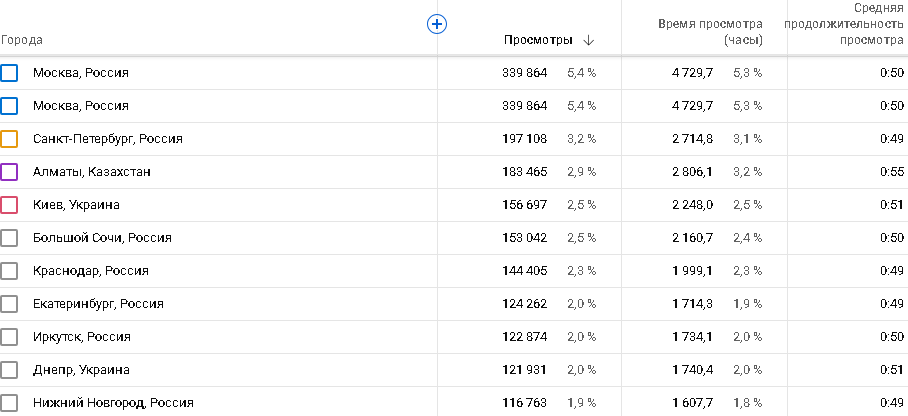Click the Время просмотра (часы) column header
The height and width of the screenshot is (416, 908).
click(710, 32)
